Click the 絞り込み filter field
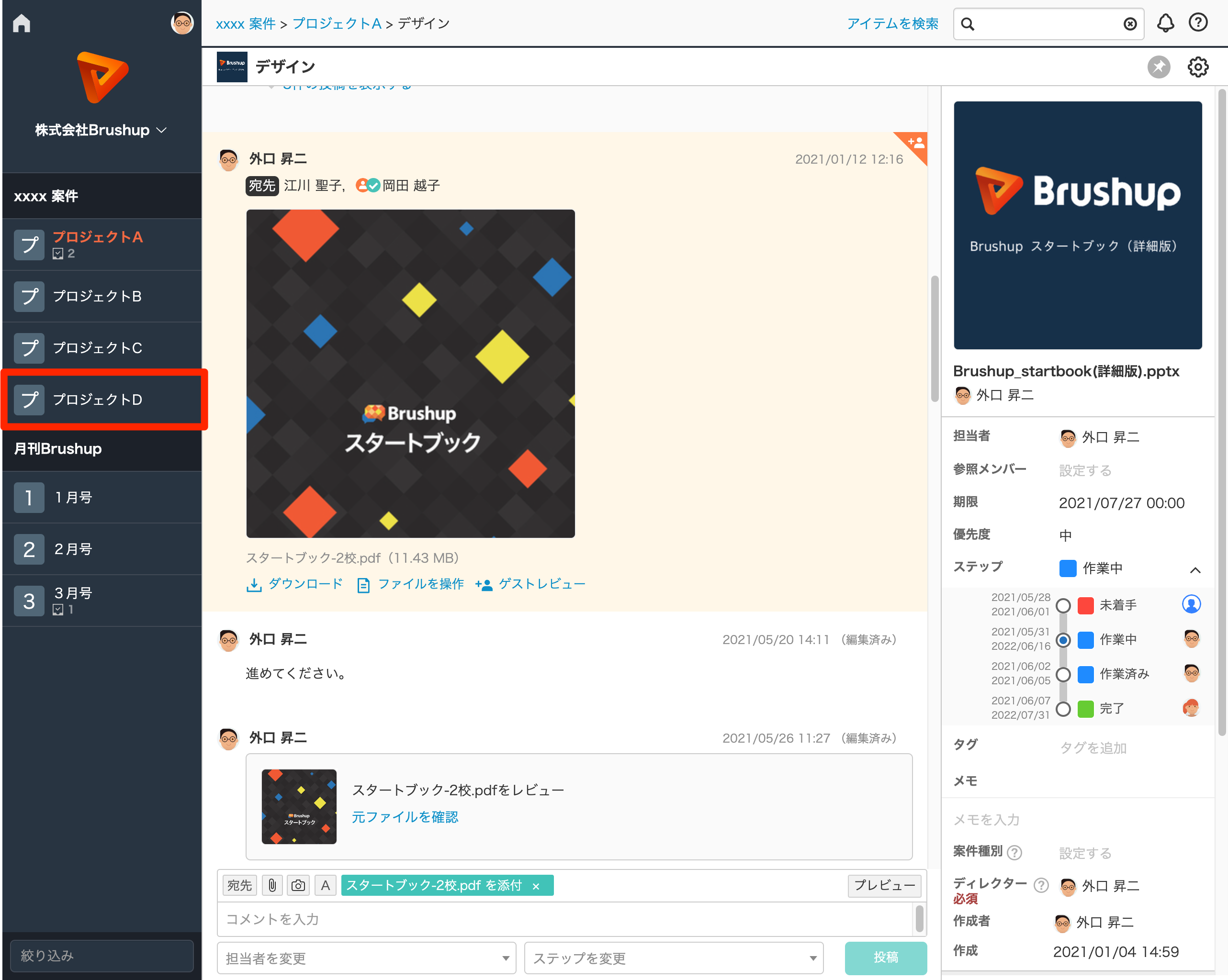Viewport: 1228px width, 980px height. 102,956
